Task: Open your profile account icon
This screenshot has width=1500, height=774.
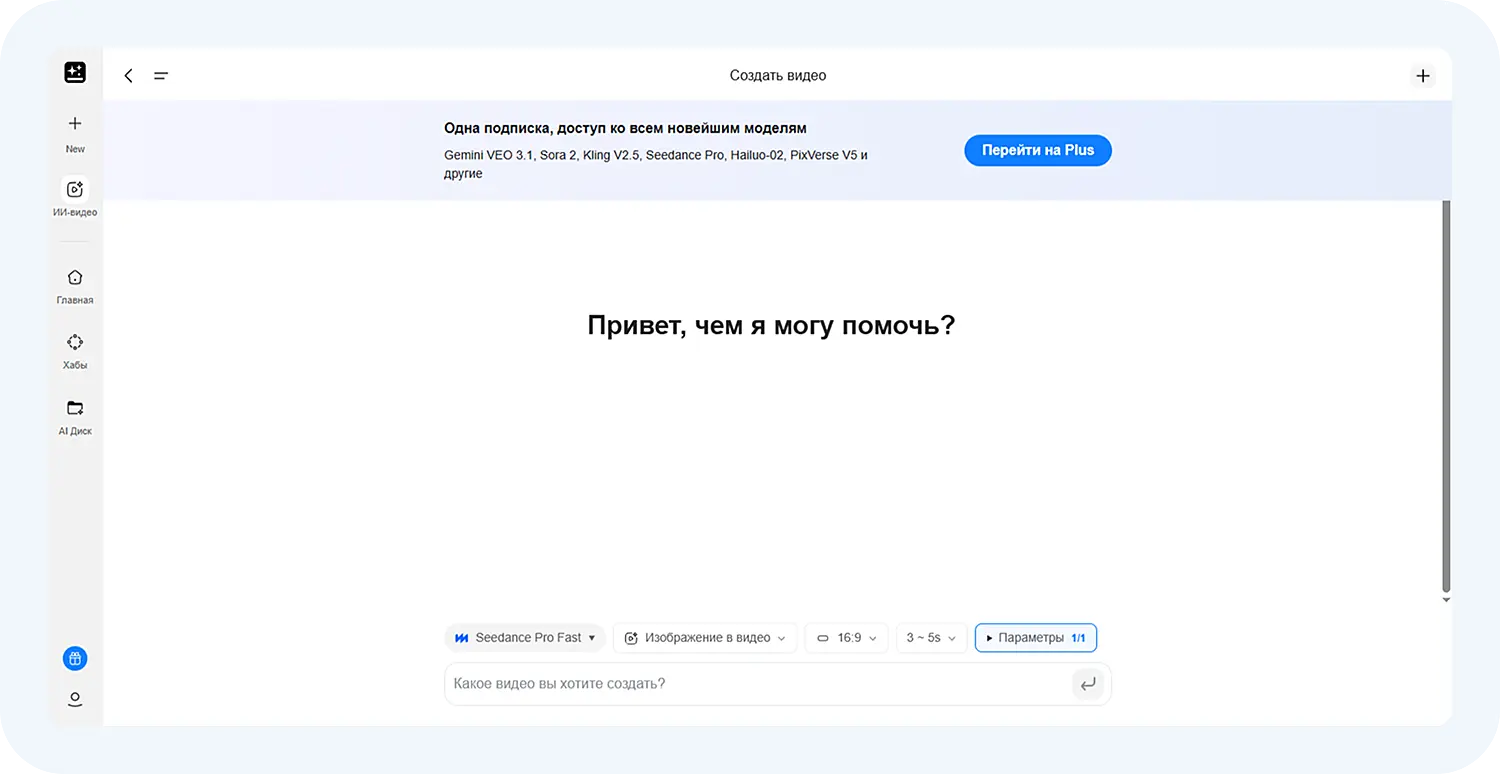Action: pos(74,699)
